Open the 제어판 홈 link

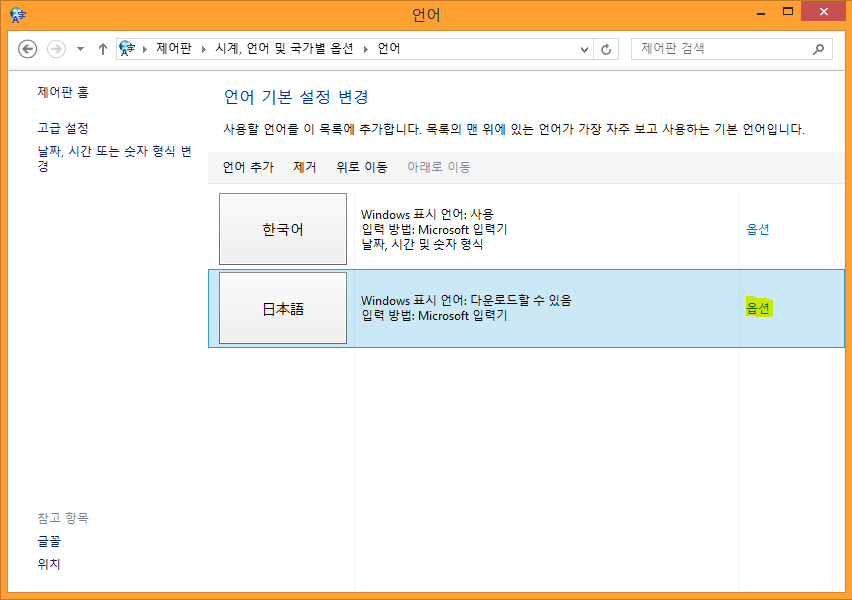[62, 92]
